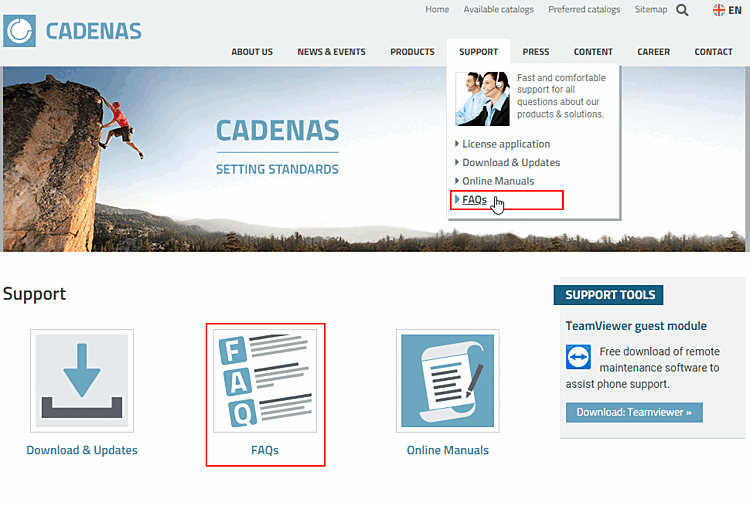The width and height of the screenshot is (750, 506).
Task: Click the UK flag language icon
Action: point(718,10)
